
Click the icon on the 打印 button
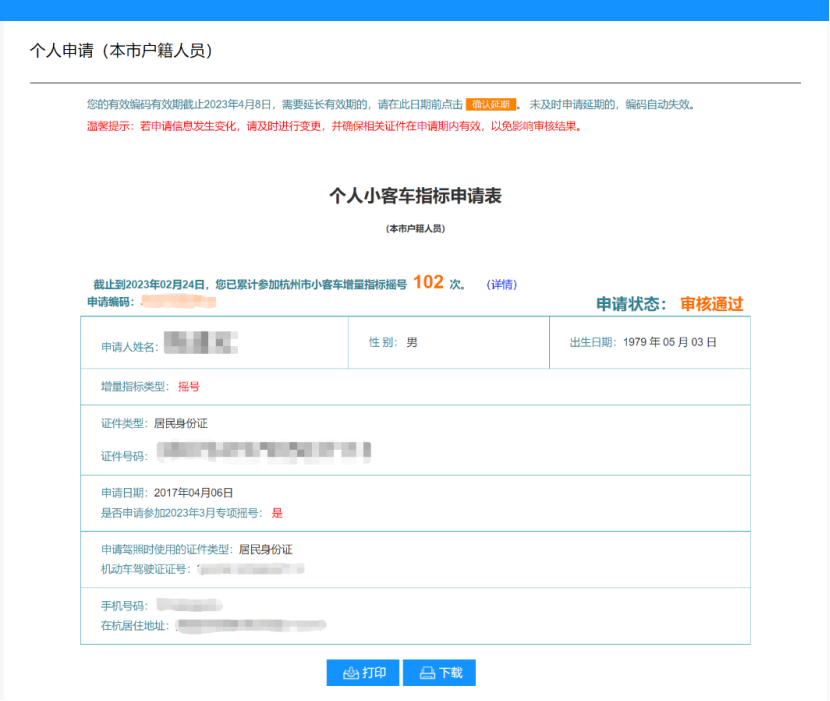350,673
